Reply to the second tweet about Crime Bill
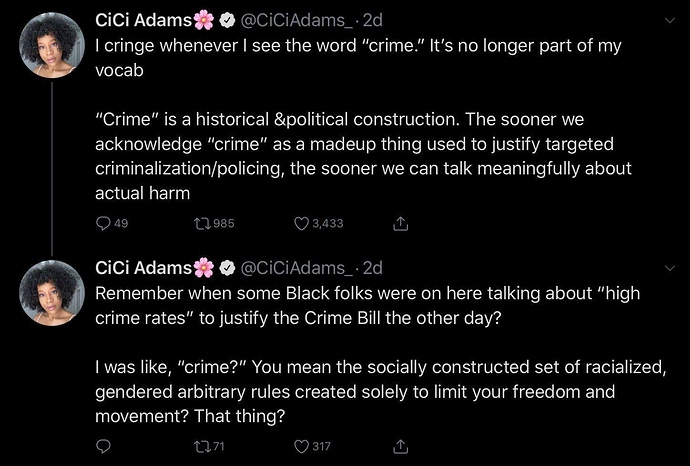 [103, 447]
